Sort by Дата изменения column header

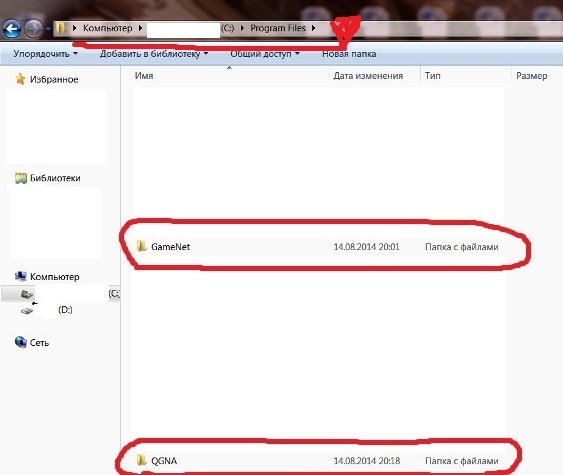368,76
